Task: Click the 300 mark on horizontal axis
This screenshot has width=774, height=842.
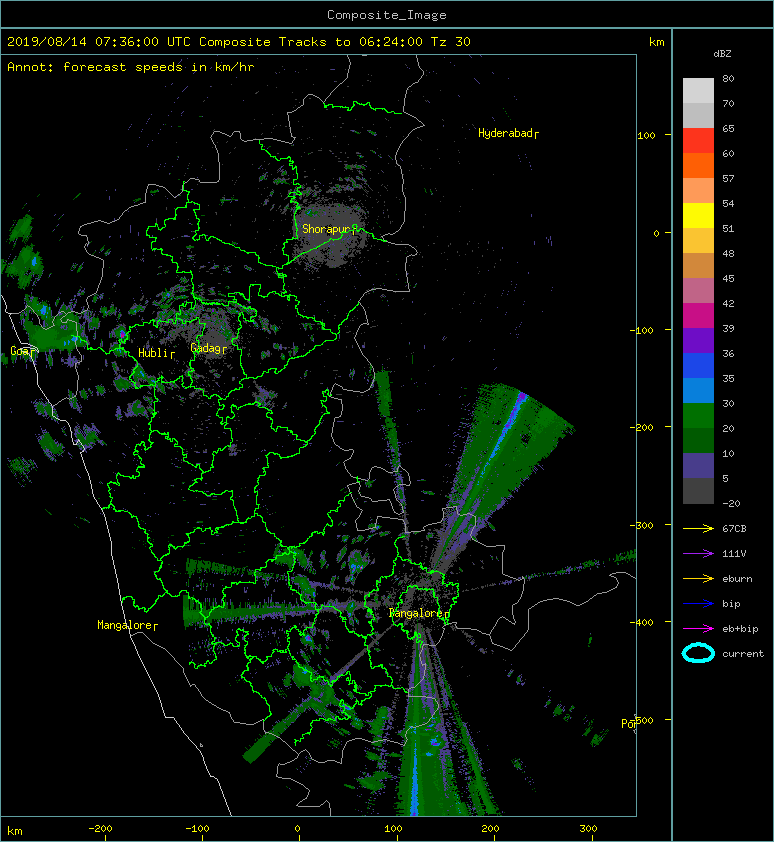Action: coord(588,829)
